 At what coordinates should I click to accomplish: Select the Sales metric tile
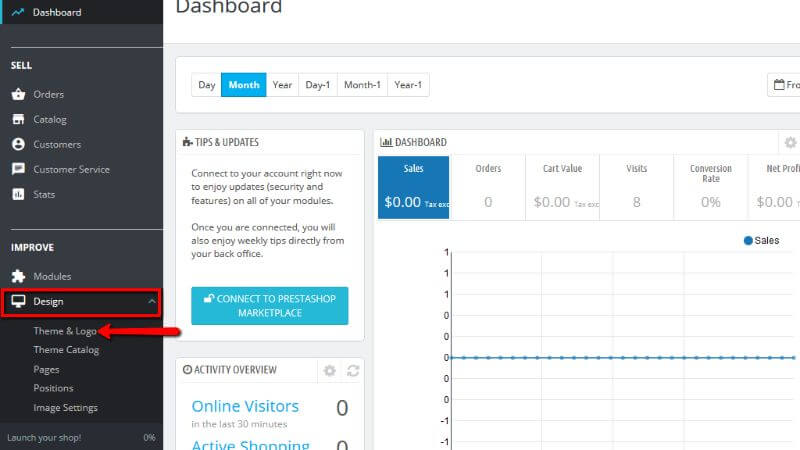point(413,187)
